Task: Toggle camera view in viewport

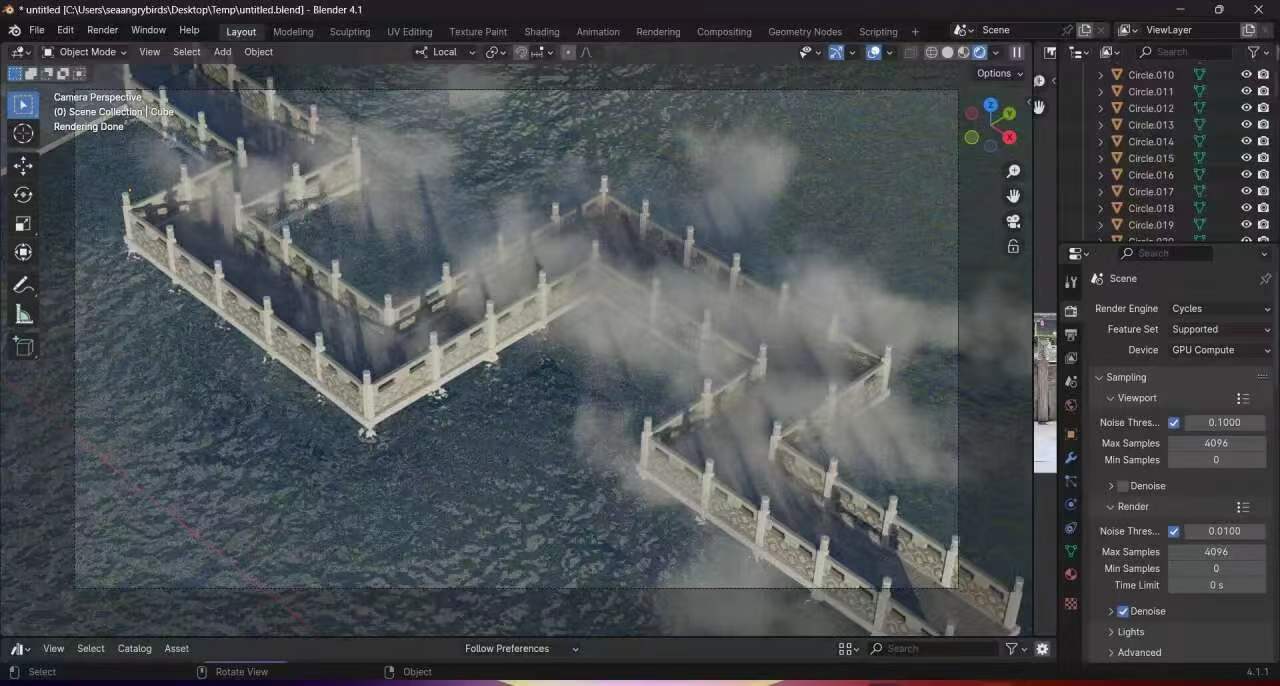Action: [x=1013, y=221]
